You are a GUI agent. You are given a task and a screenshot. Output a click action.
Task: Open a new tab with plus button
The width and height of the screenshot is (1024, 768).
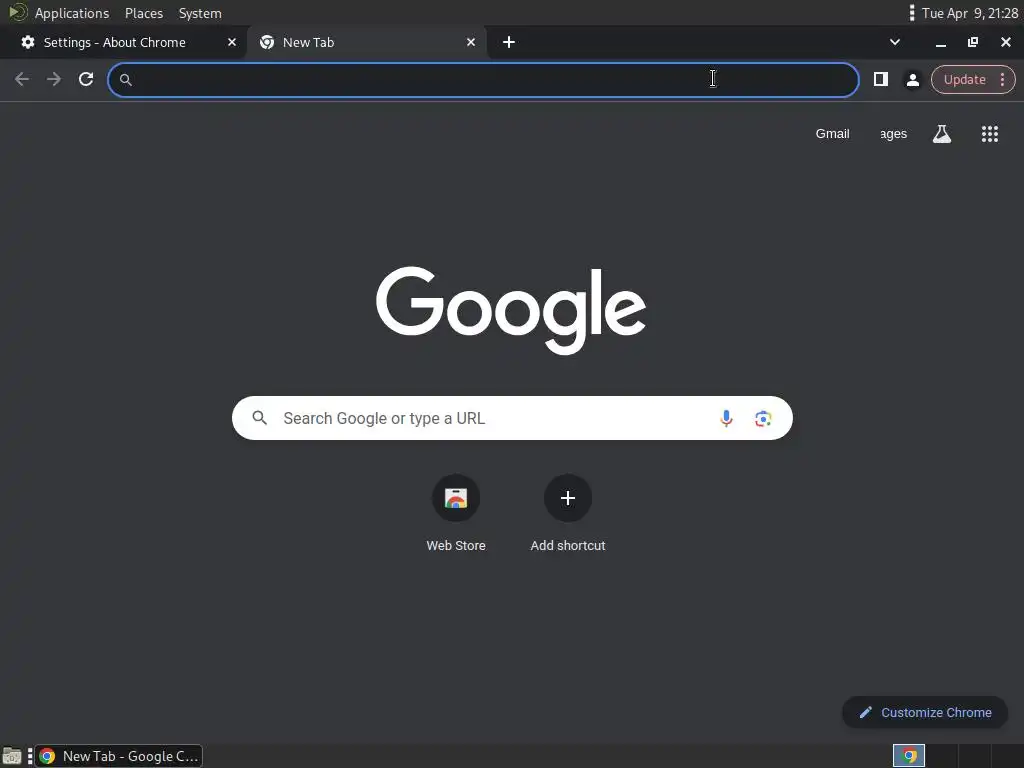coord(509,42)
